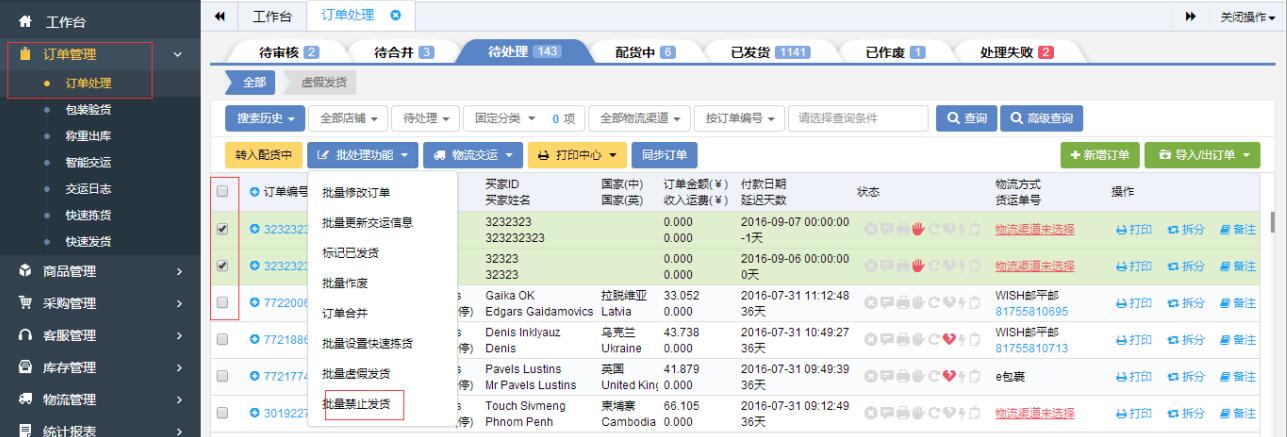Viewport: 1287px width, 437px height.
Task: Open the 固定分类 dropdown
Action: pyautogui.click(x=523, y=118)
